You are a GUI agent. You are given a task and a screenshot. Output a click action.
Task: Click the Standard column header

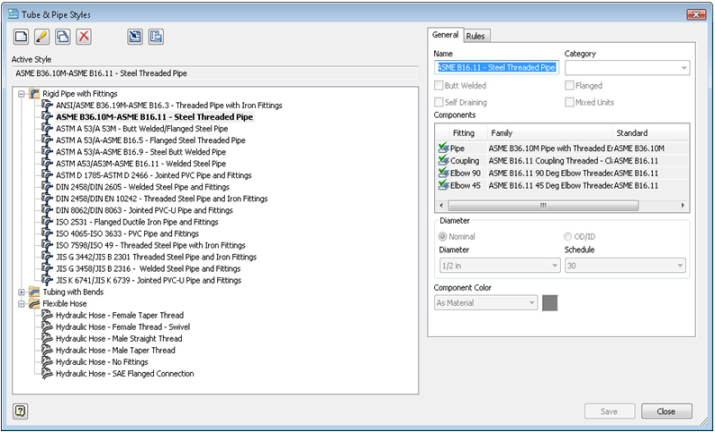coord(651,133)
